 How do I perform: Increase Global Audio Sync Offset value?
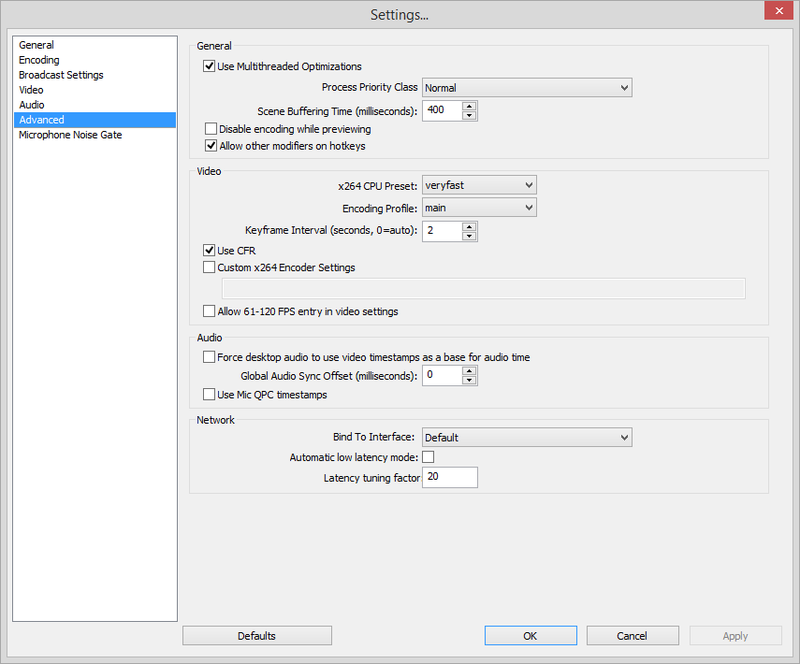pyautogui.click(x=469, y=371)
